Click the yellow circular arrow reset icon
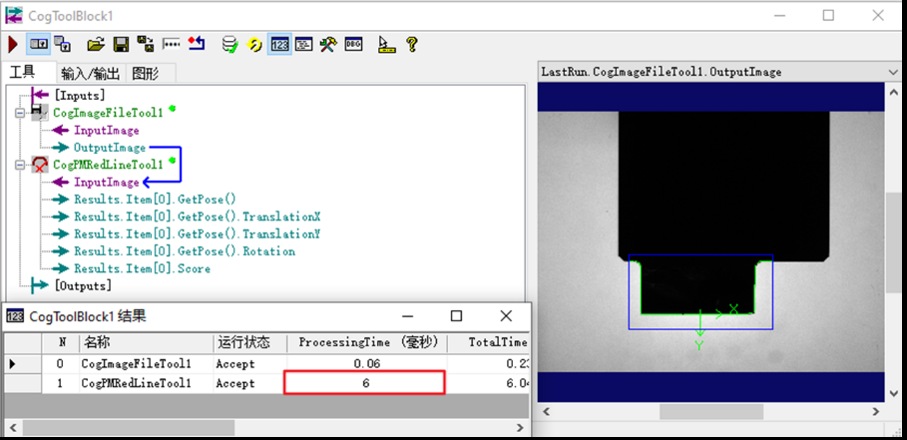The image size is (907, 440). click(255, 45)
